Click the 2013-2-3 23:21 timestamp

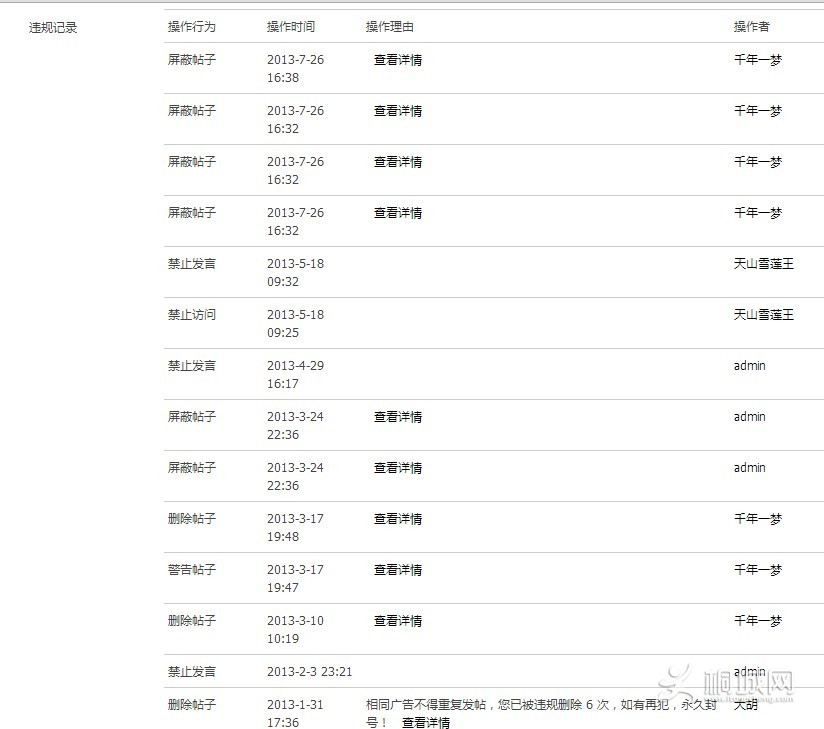click(x=309, y=672)
